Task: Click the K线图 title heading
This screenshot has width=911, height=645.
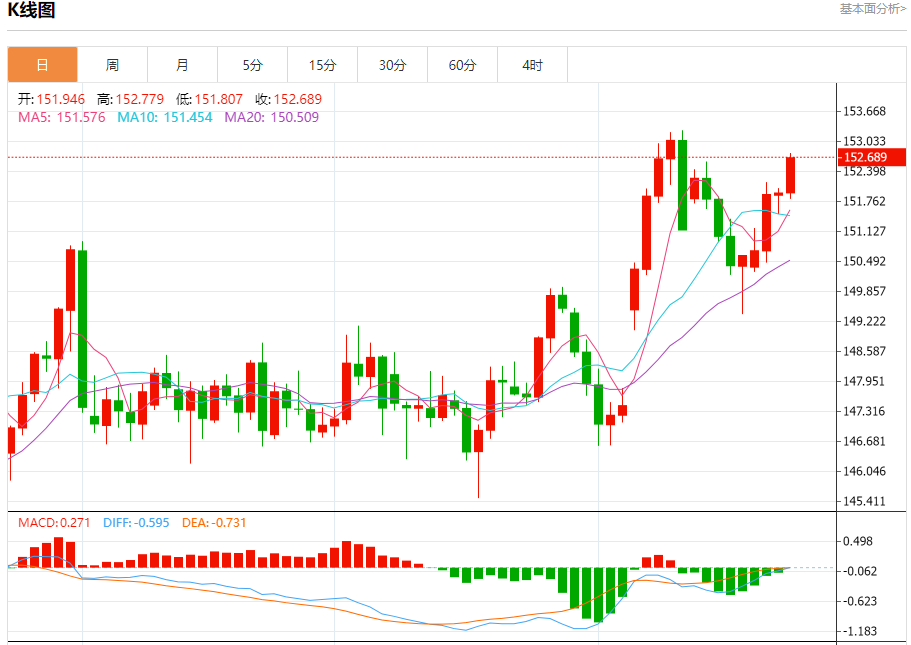Action: click(x=32, y=11)
